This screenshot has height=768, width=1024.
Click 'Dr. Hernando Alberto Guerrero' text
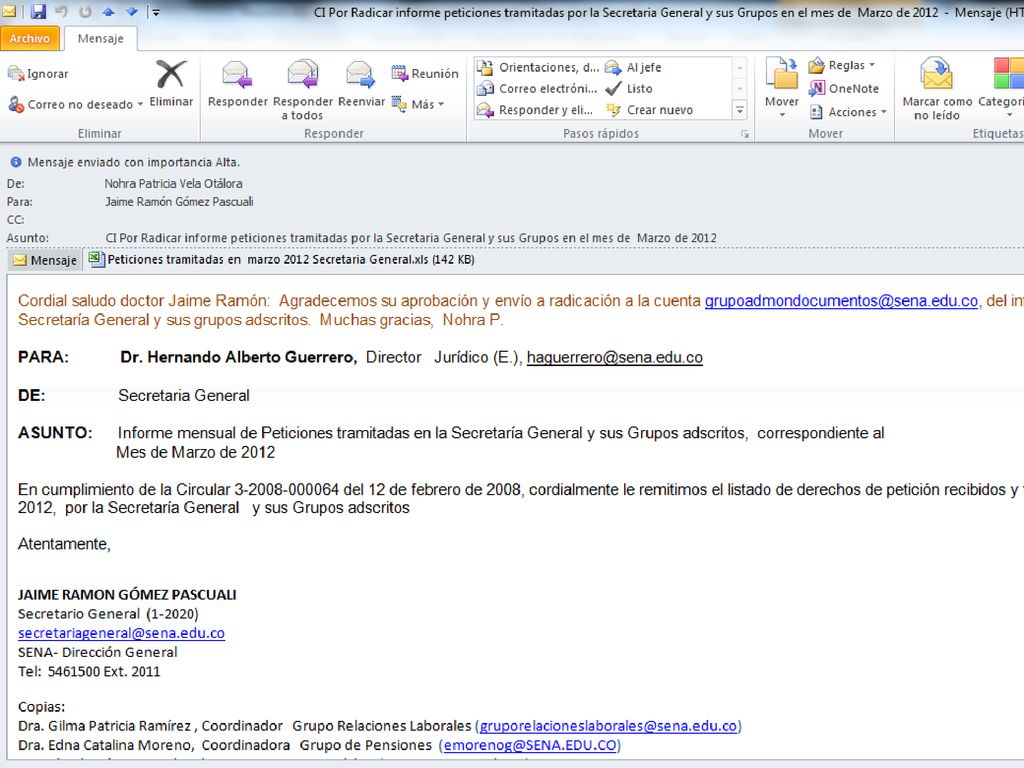[x=238, y=357]
